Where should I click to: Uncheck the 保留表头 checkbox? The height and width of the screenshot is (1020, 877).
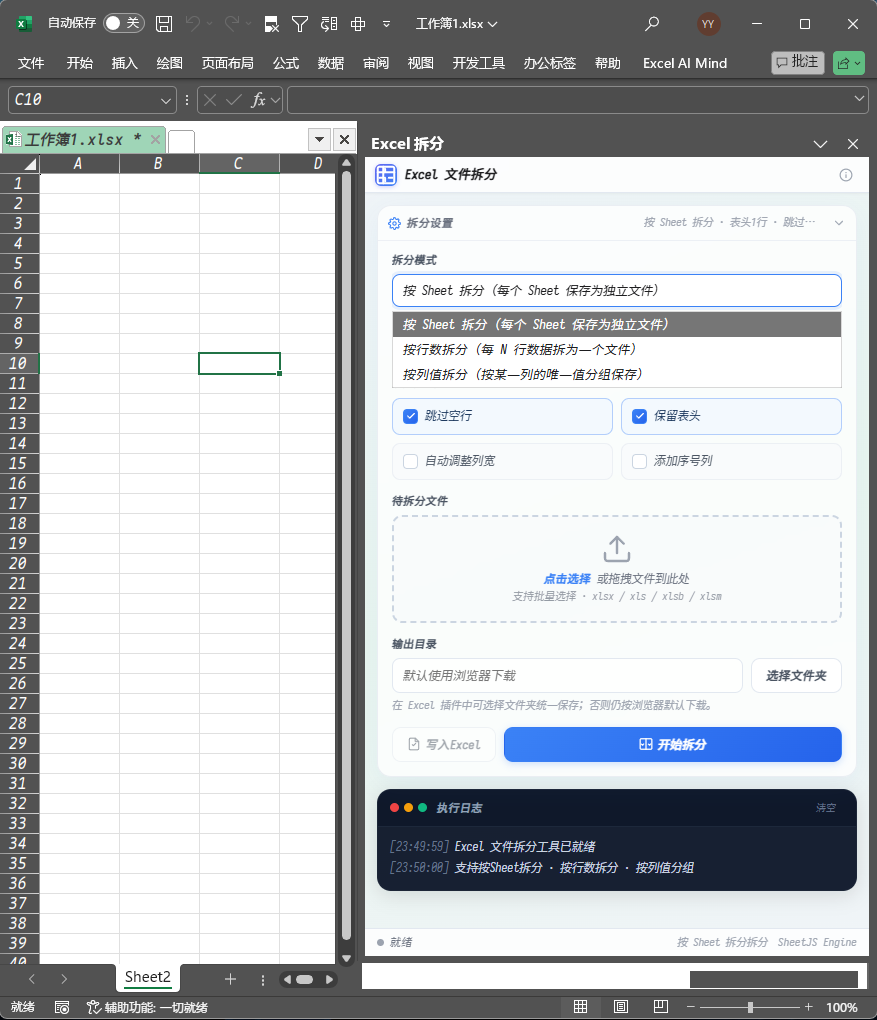640,416
